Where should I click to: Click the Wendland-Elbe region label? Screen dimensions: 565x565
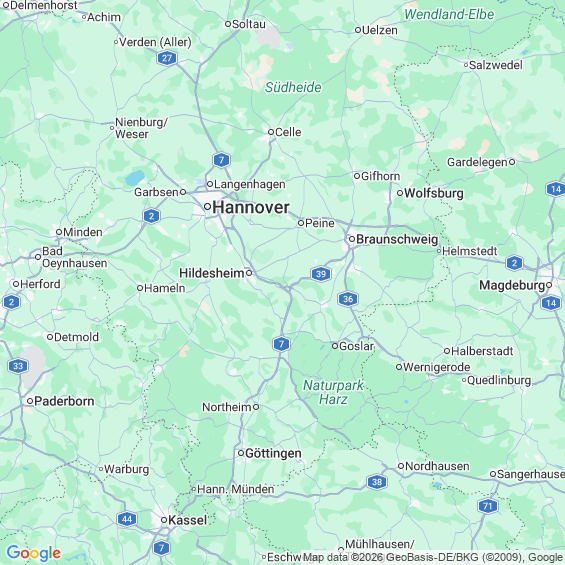[x=449, y=14]
